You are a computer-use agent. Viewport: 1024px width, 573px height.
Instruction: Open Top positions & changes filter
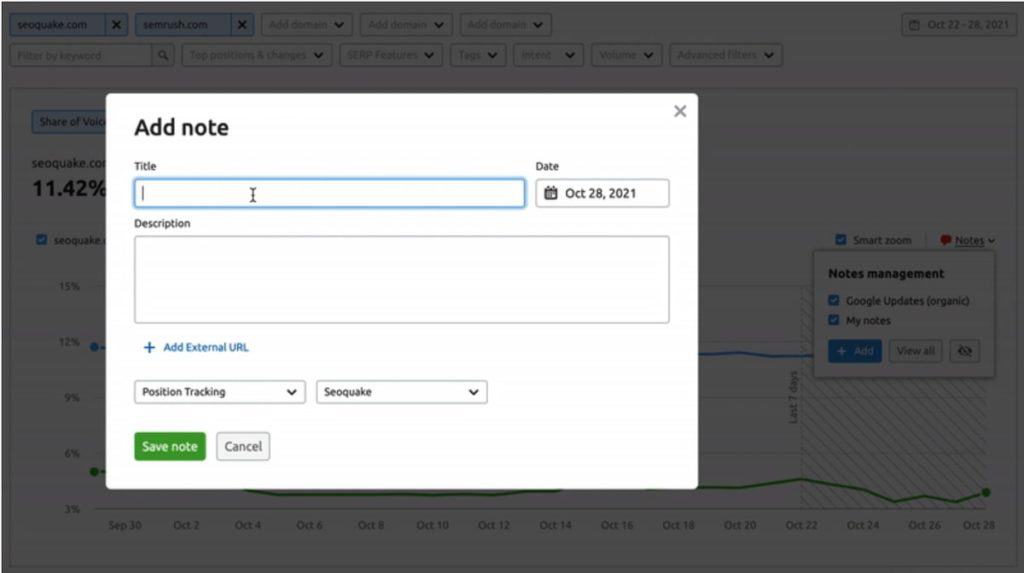point(257,56)
